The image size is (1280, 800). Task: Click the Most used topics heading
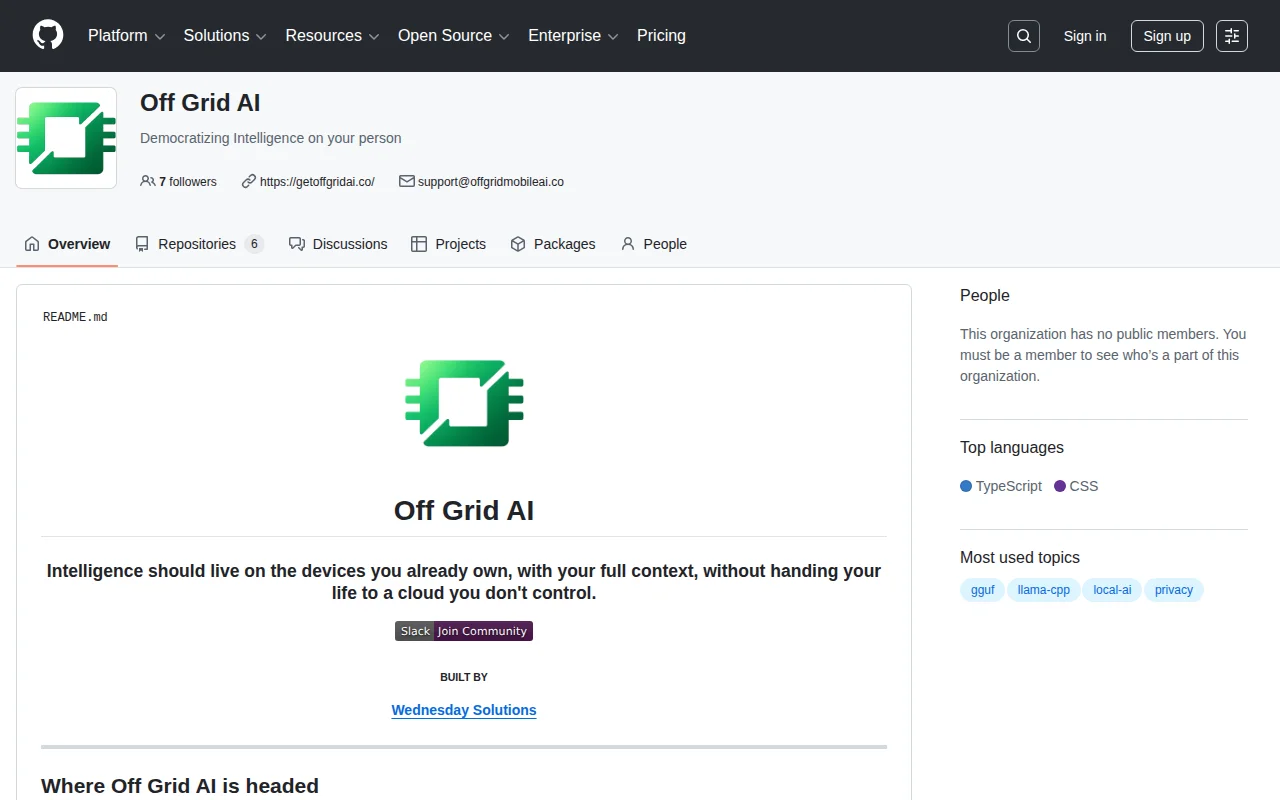1020,558
